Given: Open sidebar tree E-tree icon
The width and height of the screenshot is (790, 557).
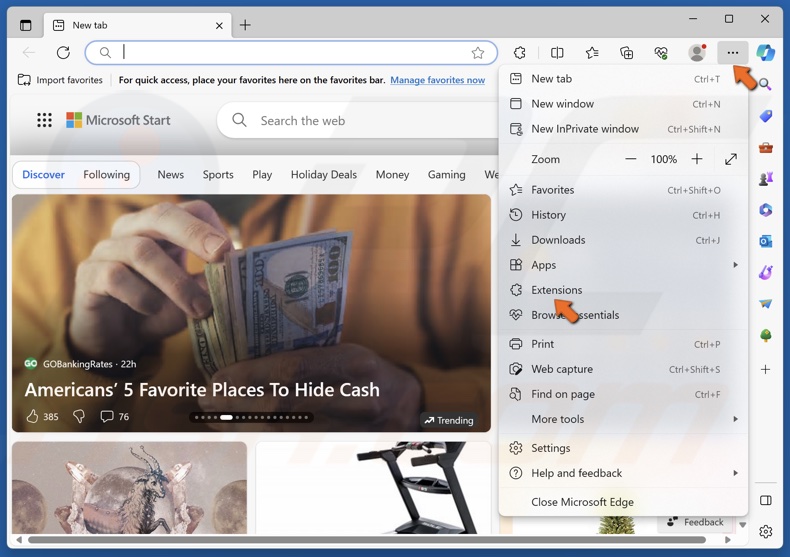Looking at the screenshot, I should click(765, 335).
